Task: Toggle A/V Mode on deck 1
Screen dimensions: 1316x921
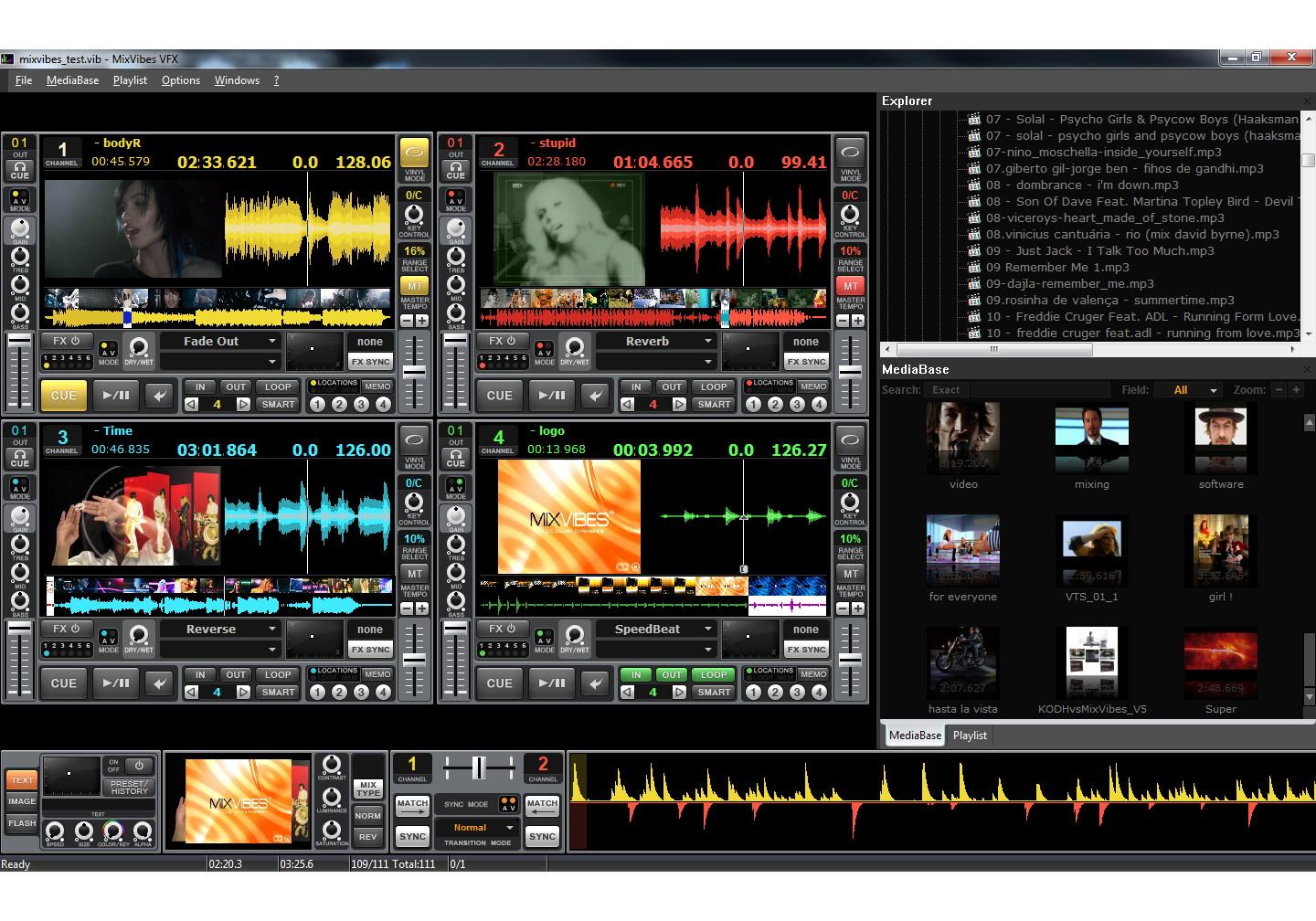Action: (20, 197)
